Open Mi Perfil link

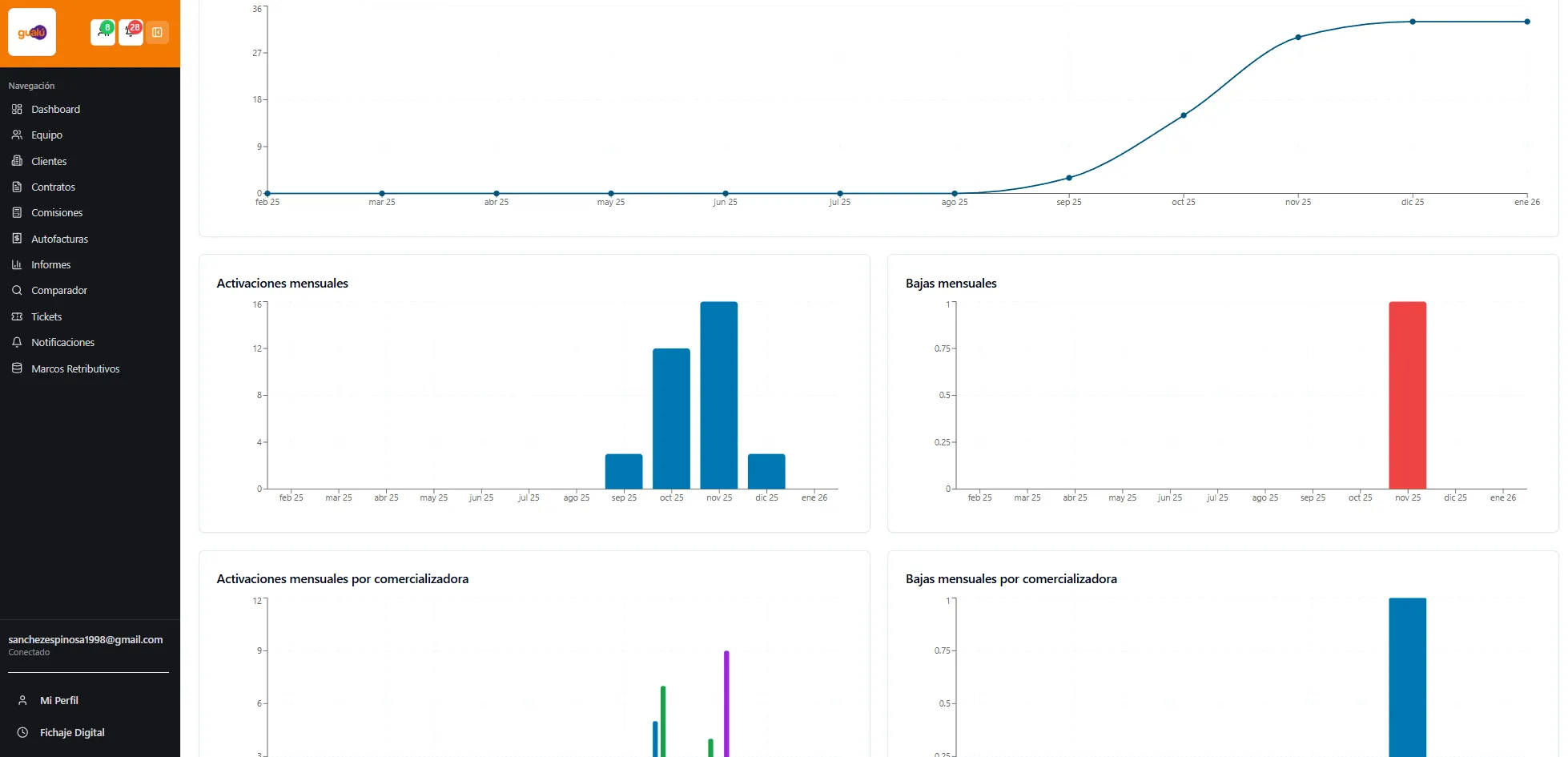pos(58,700)
